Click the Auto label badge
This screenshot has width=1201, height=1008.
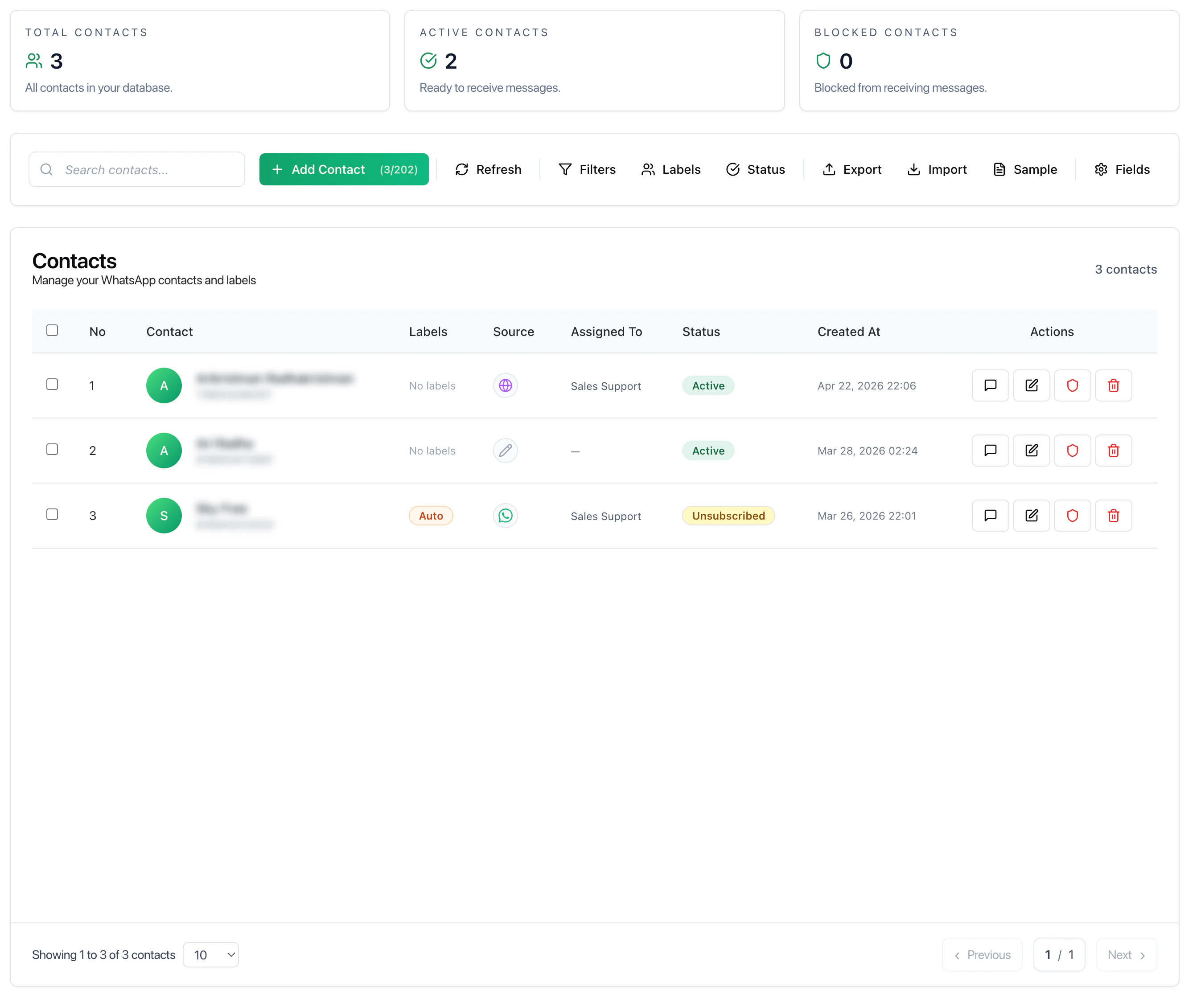point(431,516)
